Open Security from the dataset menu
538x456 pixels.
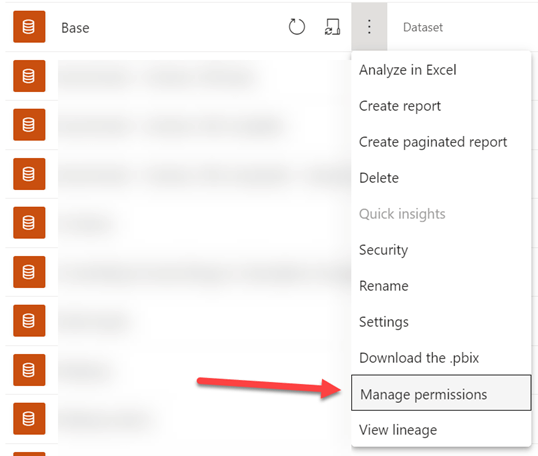pyautogui.click(x=383, y=250)
